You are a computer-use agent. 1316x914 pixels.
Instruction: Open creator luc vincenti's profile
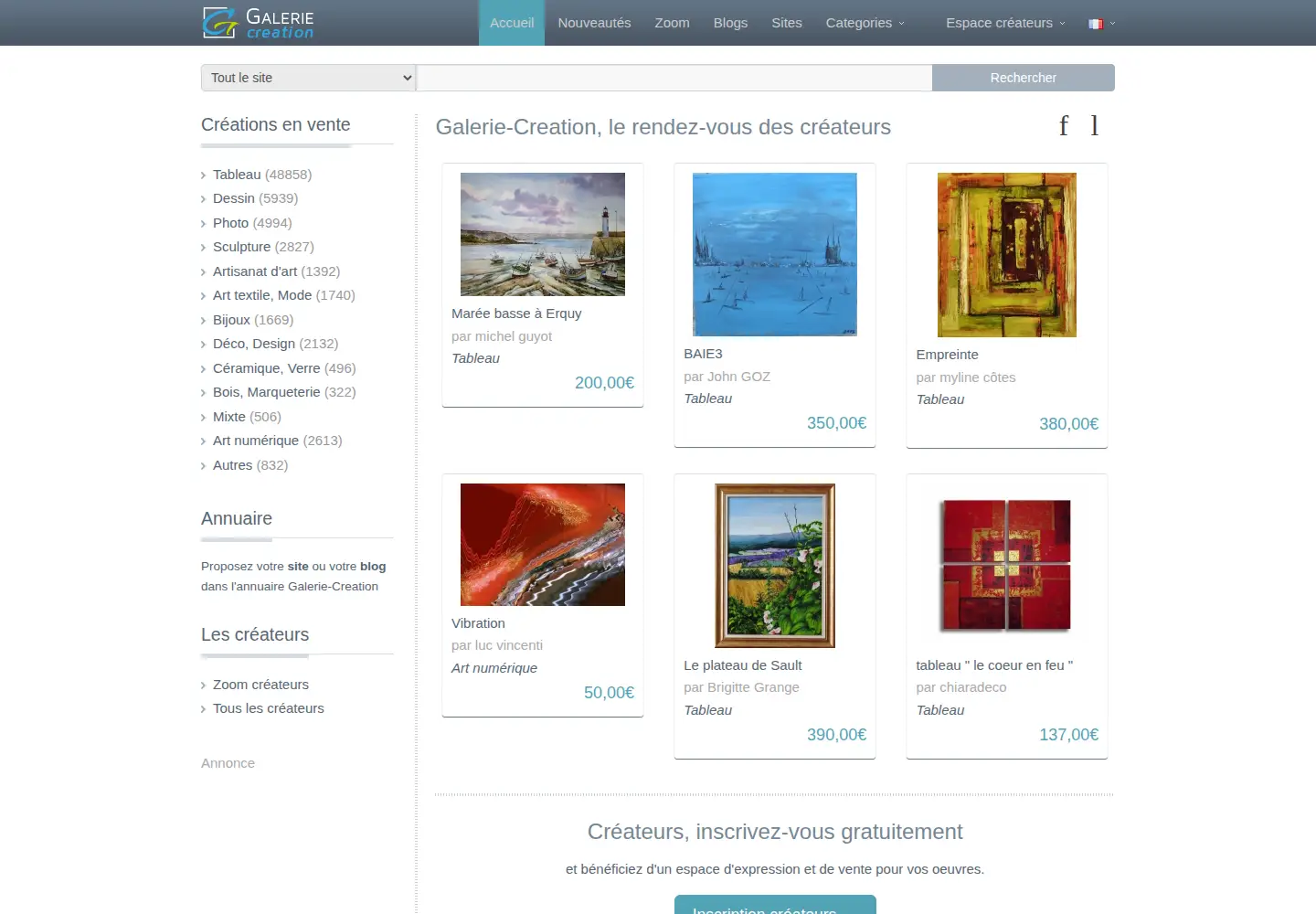click(508, 645)
